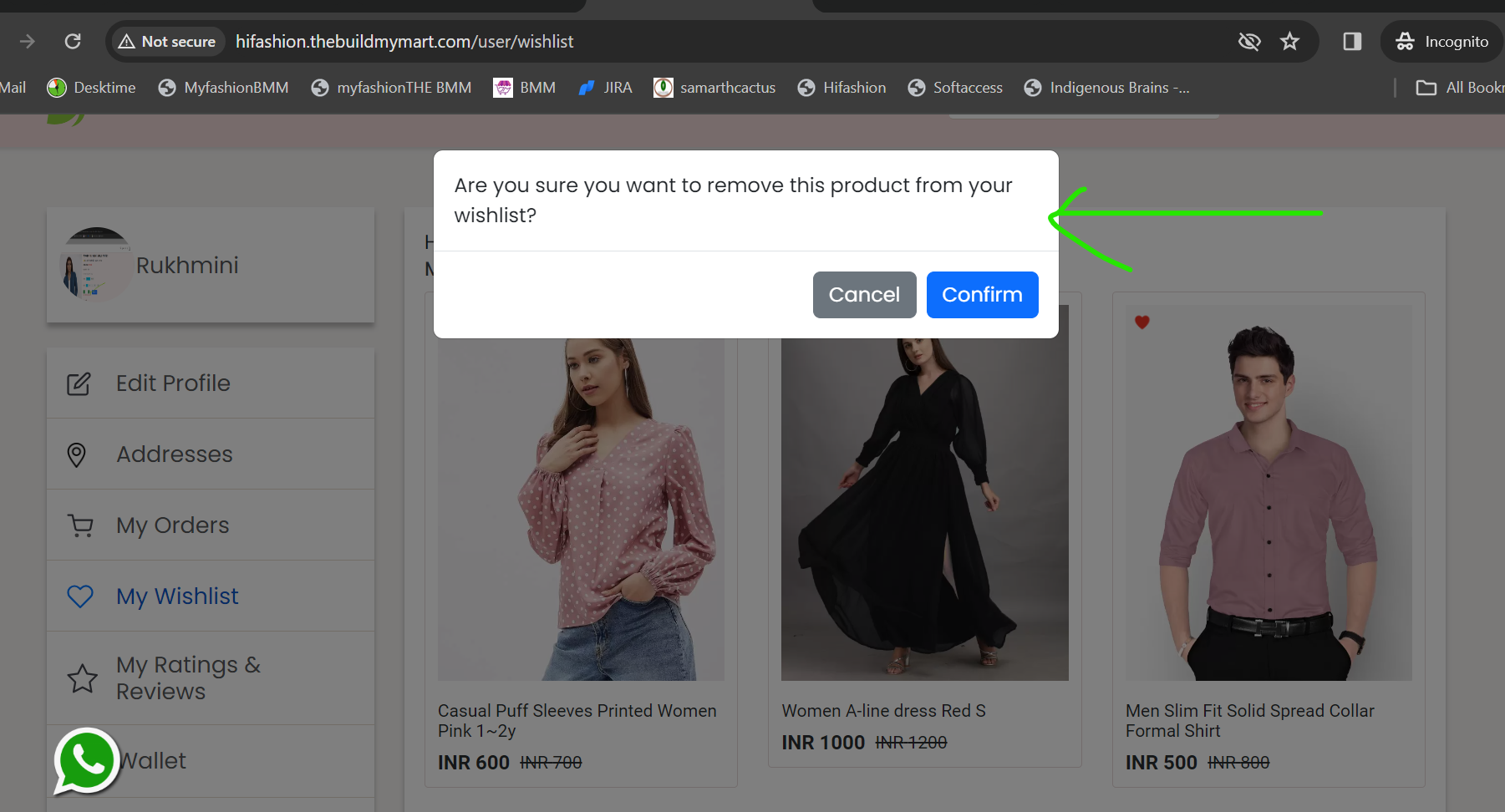Screen dimensions: 1505x812
Task: Click the third-party cookies blocked eye icon
Action: tap(1249, 41)
